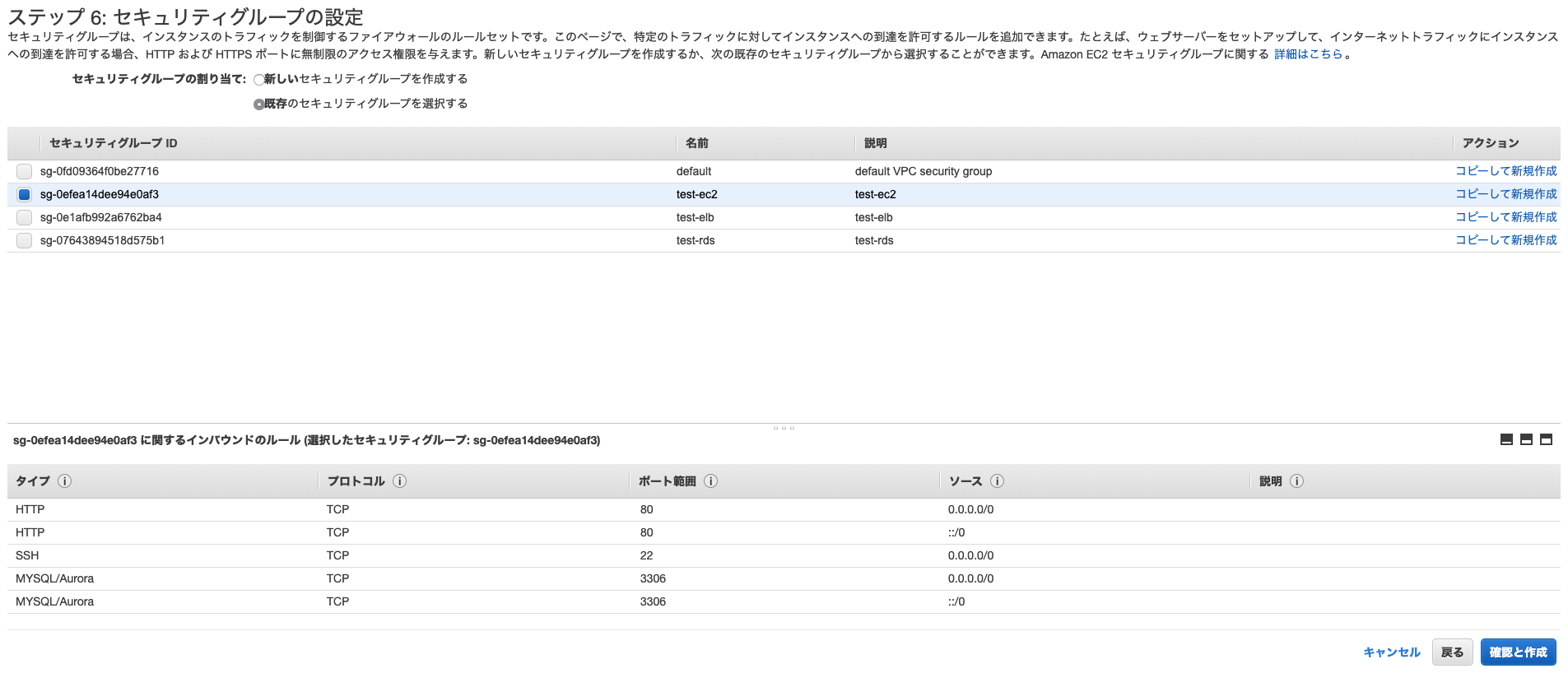Click the キャンセル link
Image resolution: width=1568 pixels, height=673 pixels.
(x=1391, y=652)
